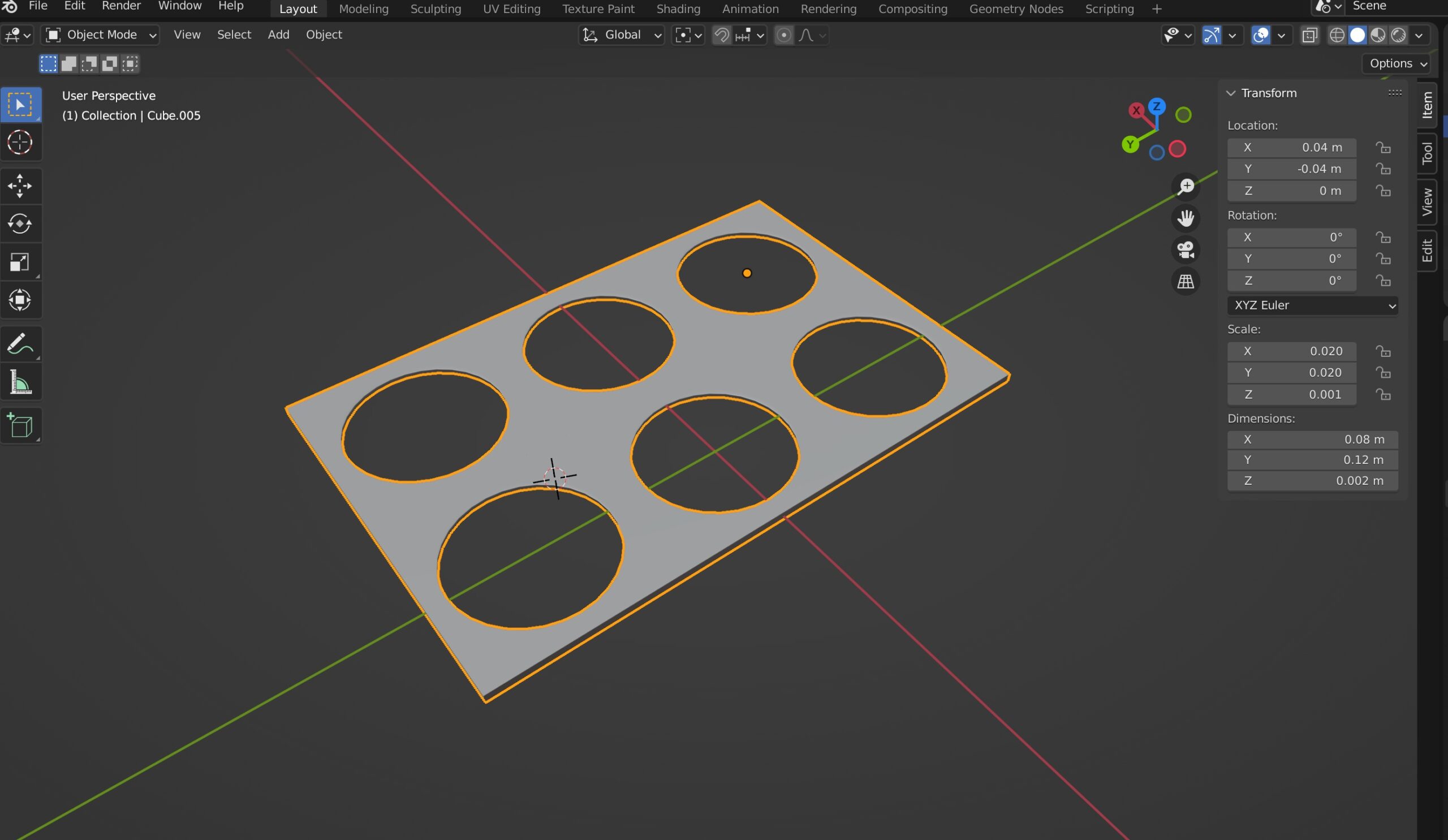Set selection mode to invert
The image size is (1448, 840).
[109, 63]
